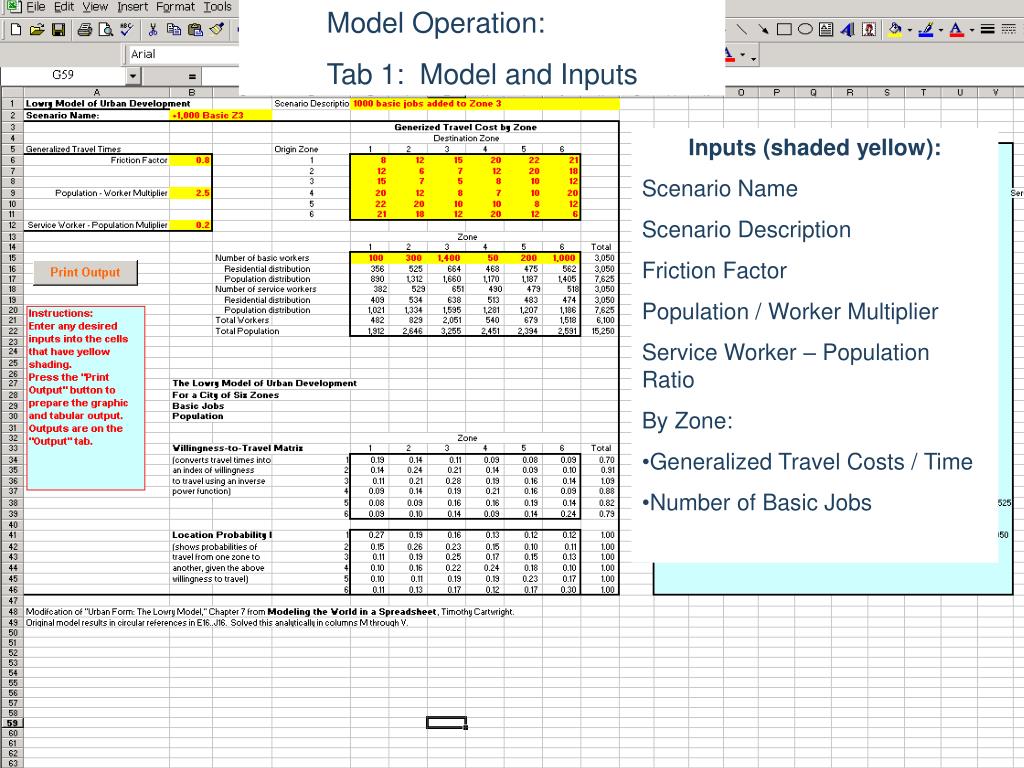Select the Scenario Name cell '+1,000 Basic Z3'
The width and height of the screenshot is (1024, 768).
(x=220, y=115)
